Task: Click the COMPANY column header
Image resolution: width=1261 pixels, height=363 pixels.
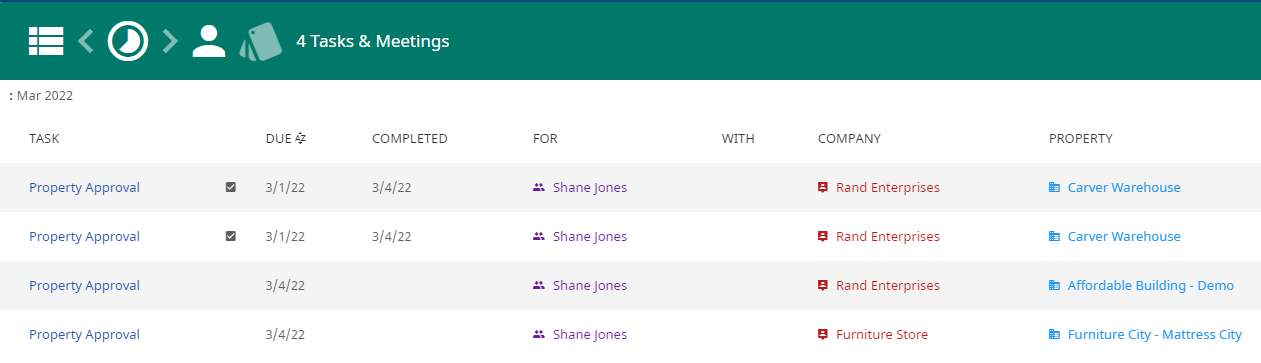Action: click(849, 139)
